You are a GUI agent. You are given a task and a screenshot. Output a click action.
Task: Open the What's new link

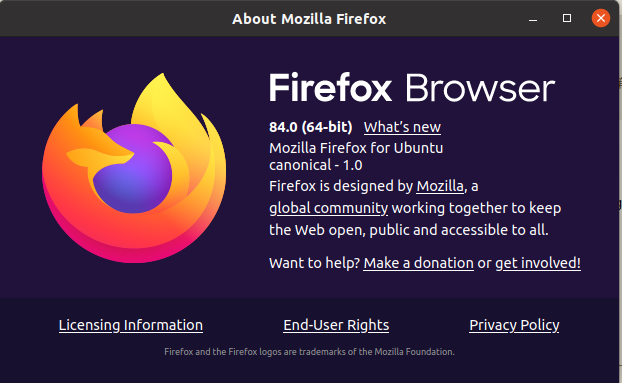tap(402, 127)
